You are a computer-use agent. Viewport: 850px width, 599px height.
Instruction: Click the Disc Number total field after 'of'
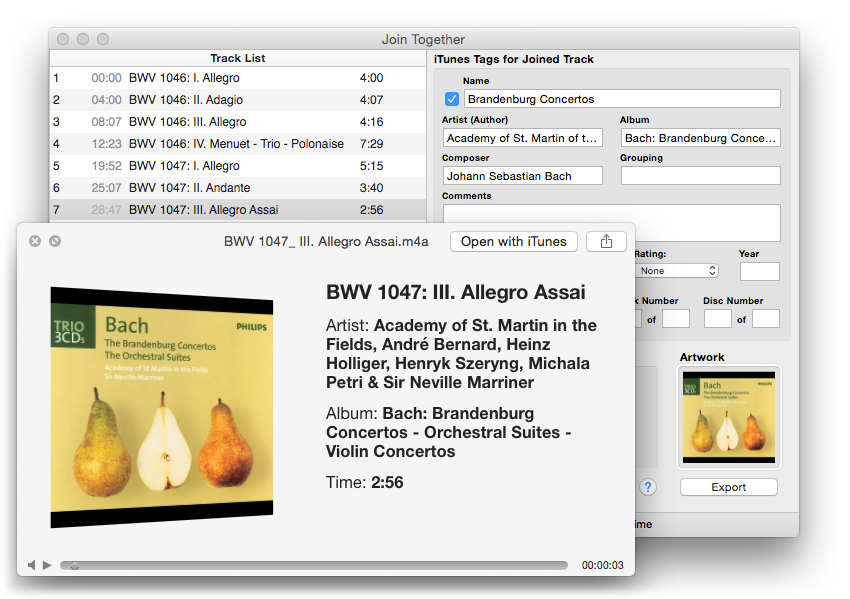click(x=766, y=319)
